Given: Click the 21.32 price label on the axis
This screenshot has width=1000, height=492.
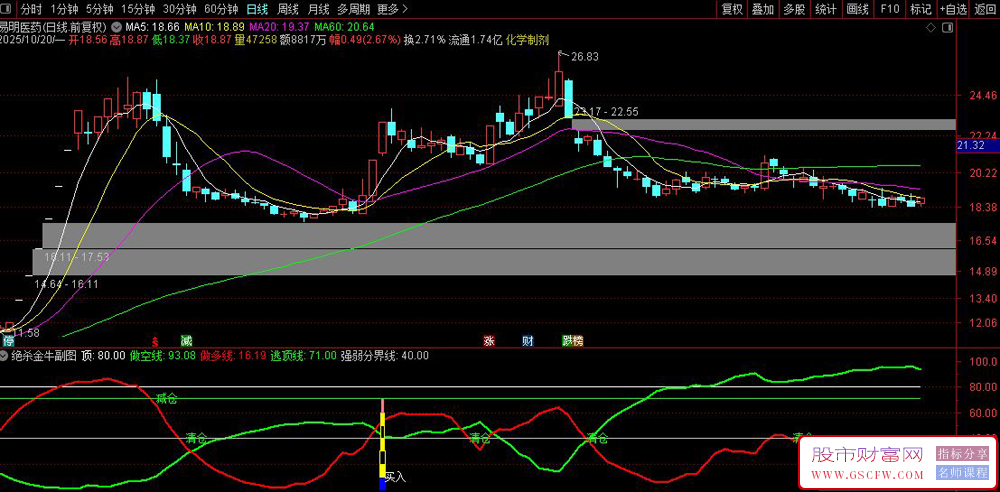Looking at the screenshot, I should (971, 146).
